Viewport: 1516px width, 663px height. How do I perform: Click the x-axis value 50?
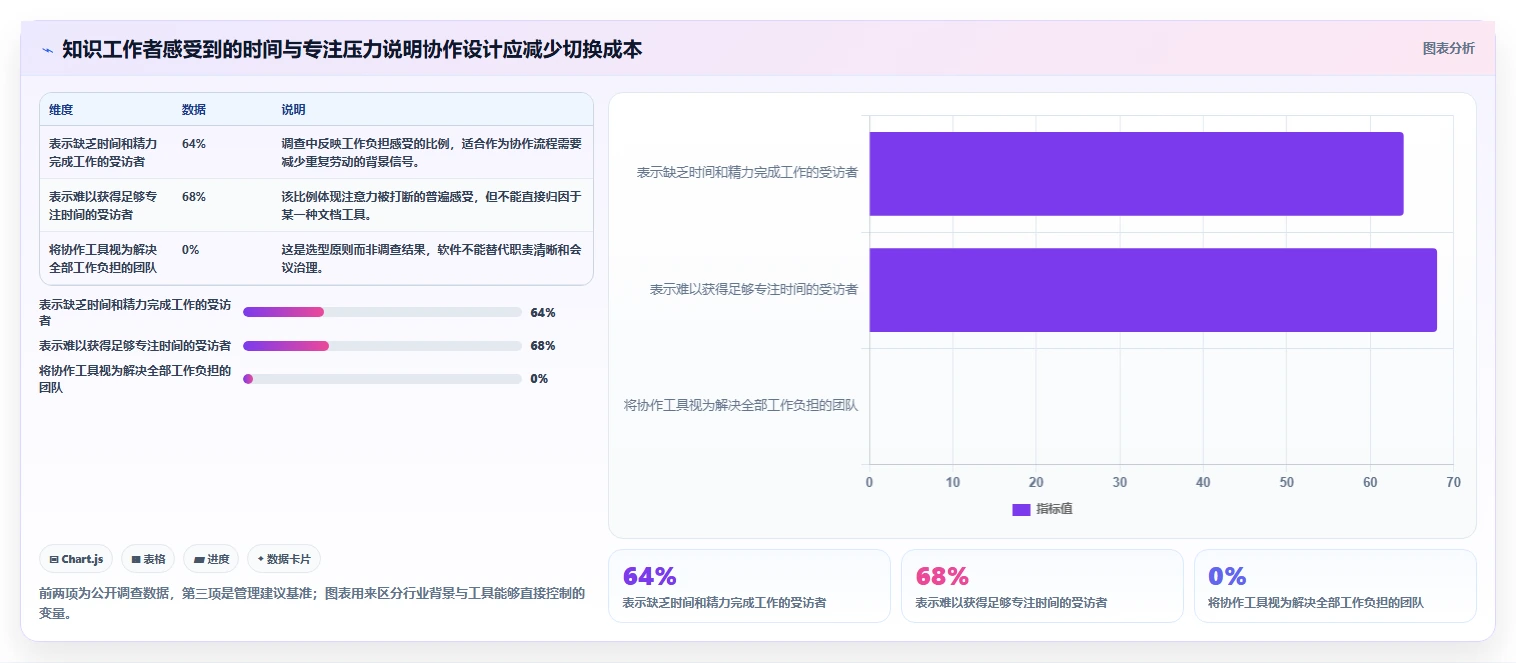tap(1286, 482)
